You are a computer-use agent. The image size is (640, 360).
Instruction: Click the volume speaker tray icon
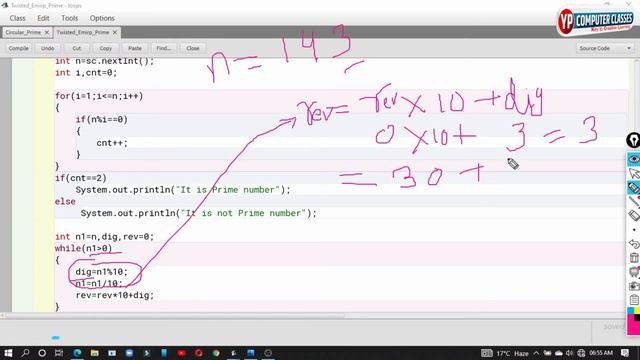pyautogui.click(x=569, y=353)
